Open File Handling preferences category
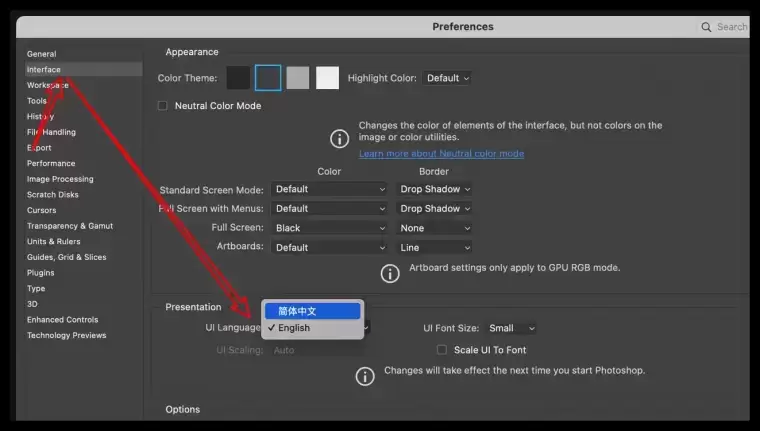This screenshot has height=431, width=760. point(51,132)
